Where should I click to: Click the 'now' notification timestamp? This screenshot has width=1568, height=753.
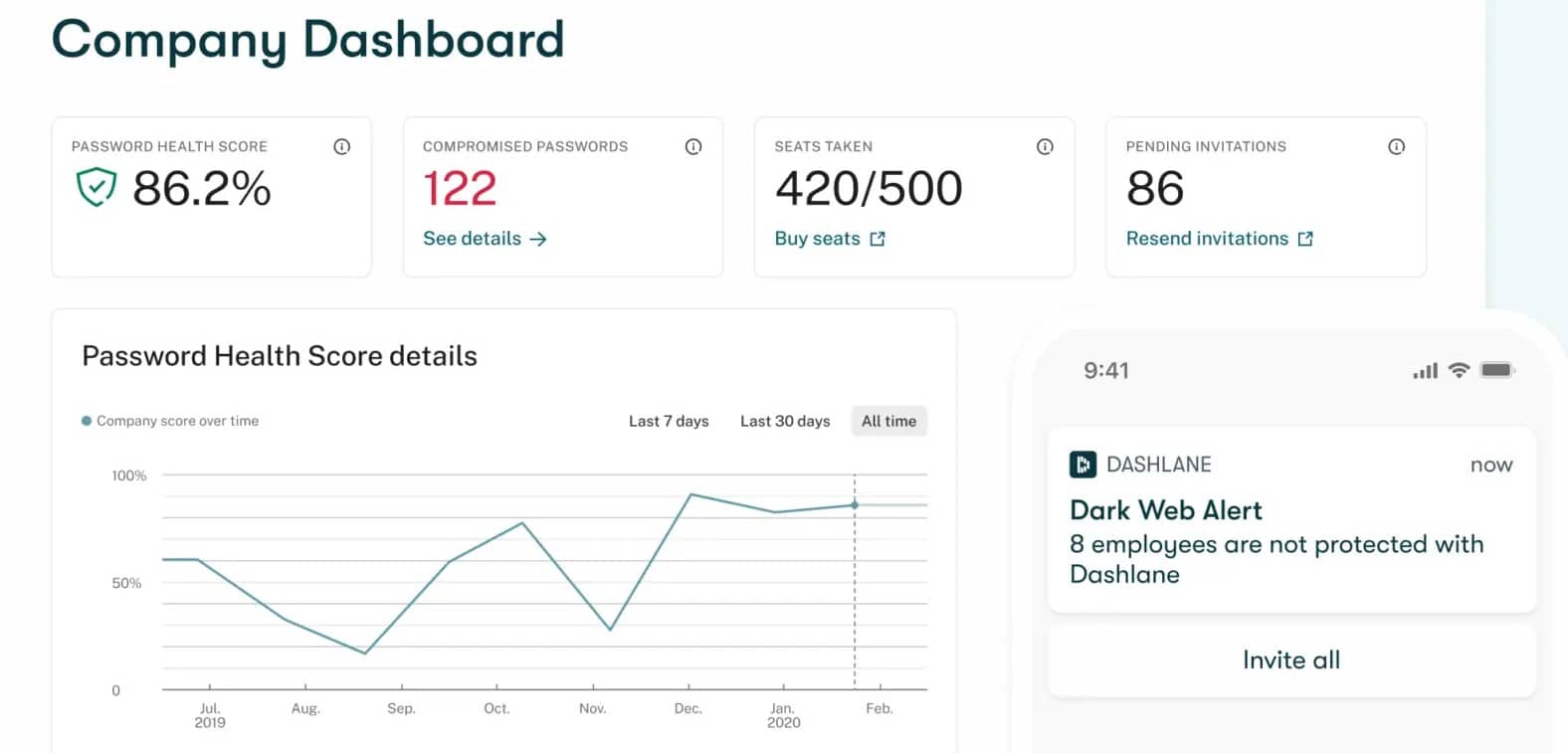coord(1491,465)
